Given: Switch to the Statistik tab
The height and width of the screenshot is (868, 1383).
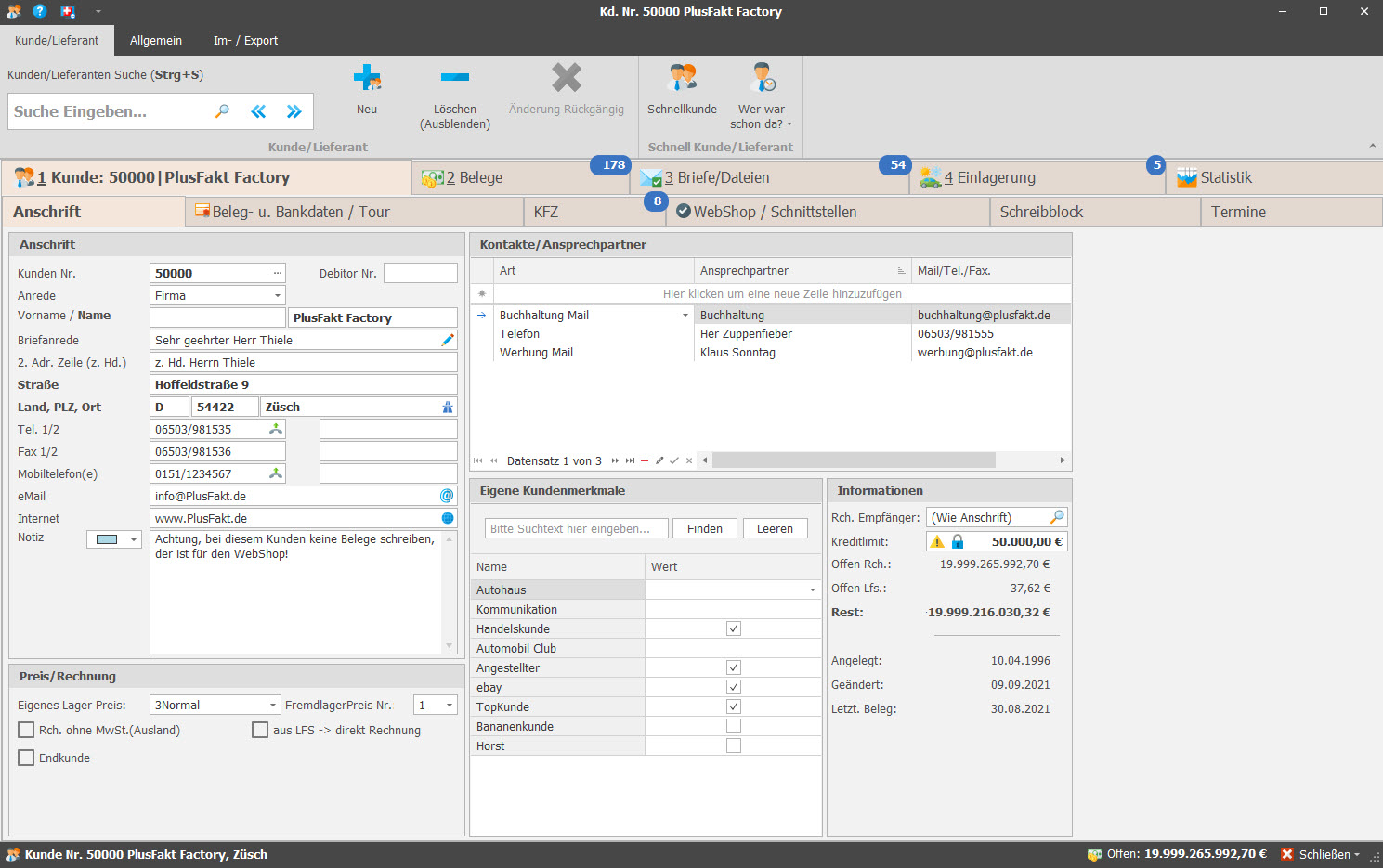Looking at the screenshot, I should [1274, 177].
